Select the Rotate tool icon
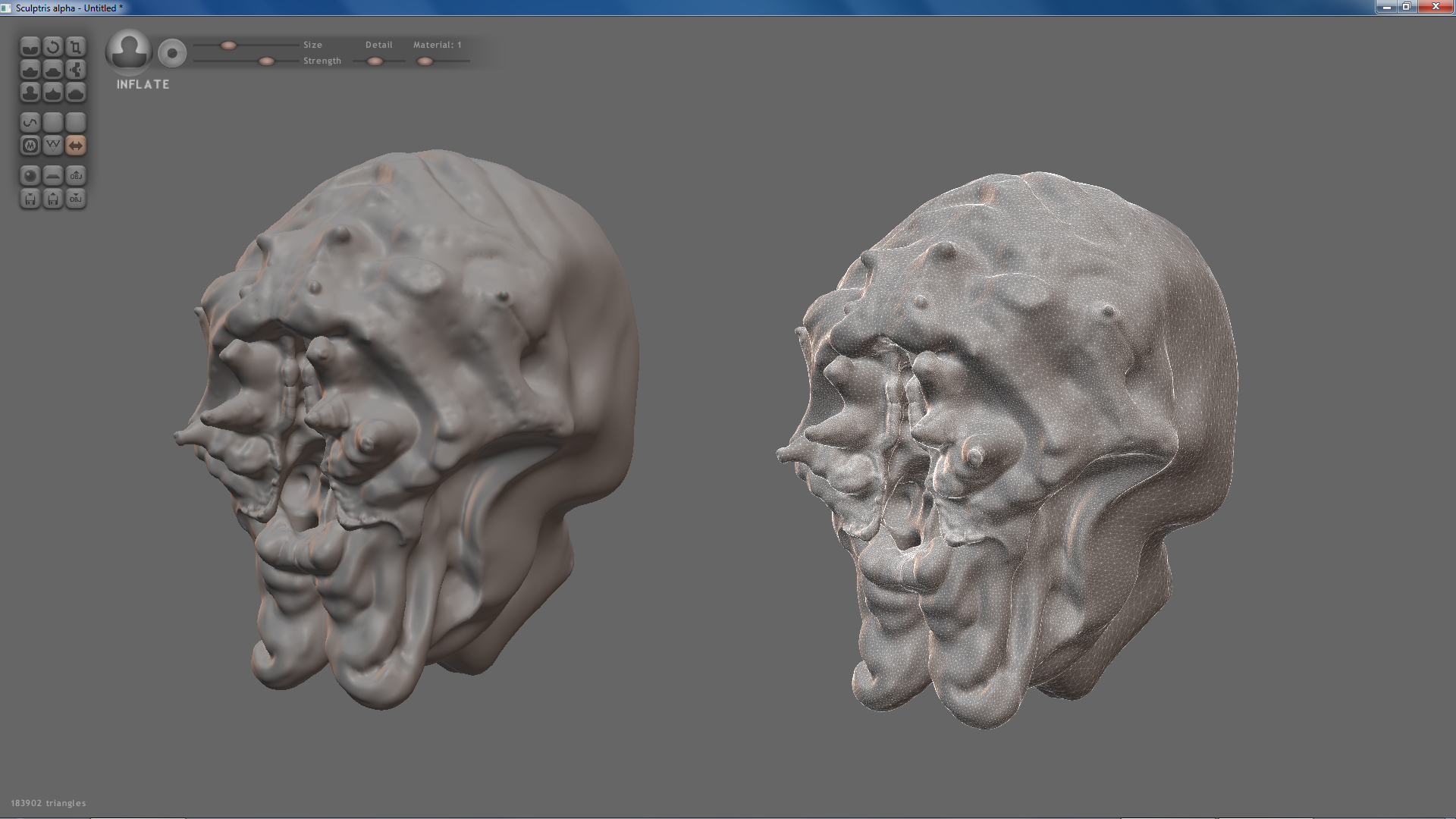The image size is (1456, 819). pos(53,47)
